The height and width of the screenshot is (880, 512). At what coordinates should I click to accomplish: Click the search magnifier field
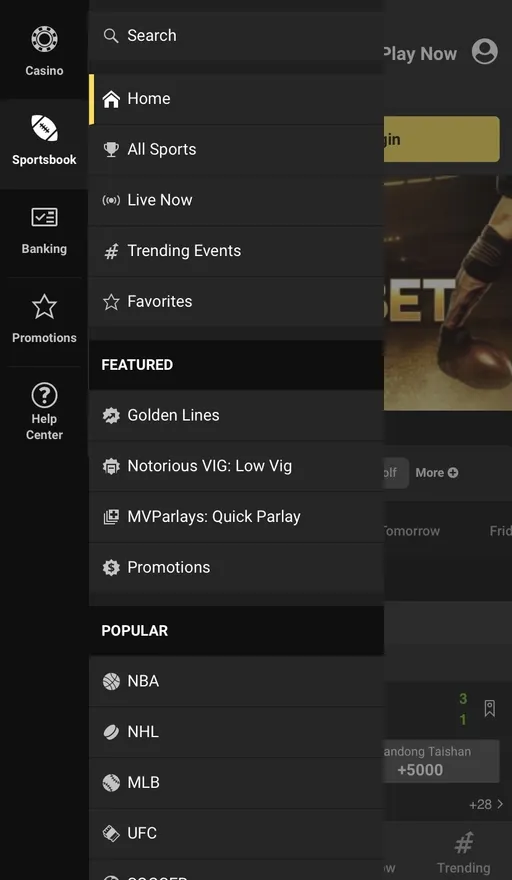coord(236,35)
